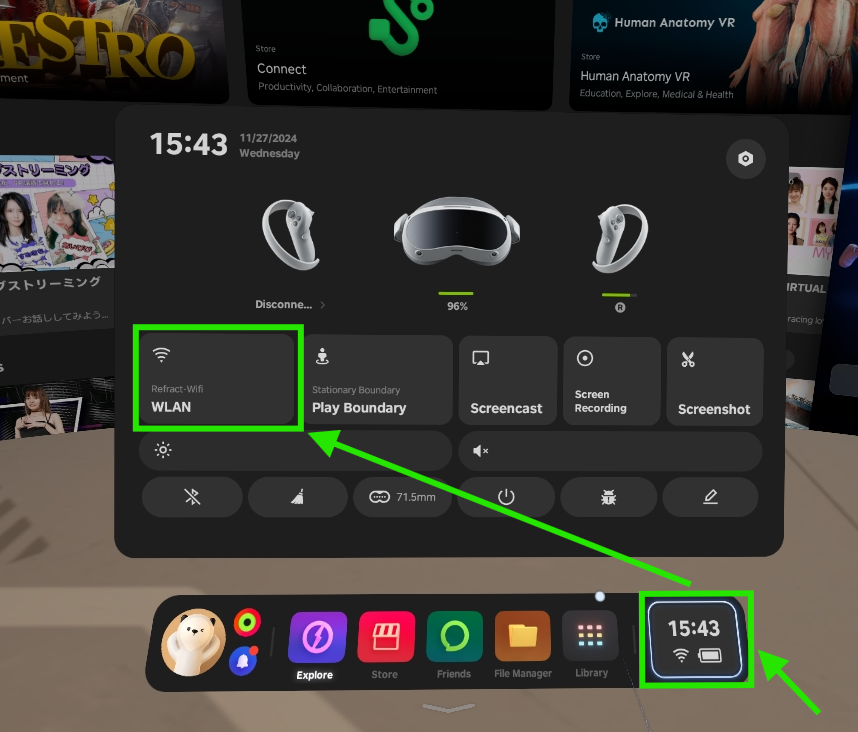The image size is (858, 732).
Task: Open the bear avatar profile
Action: (193, 642)
